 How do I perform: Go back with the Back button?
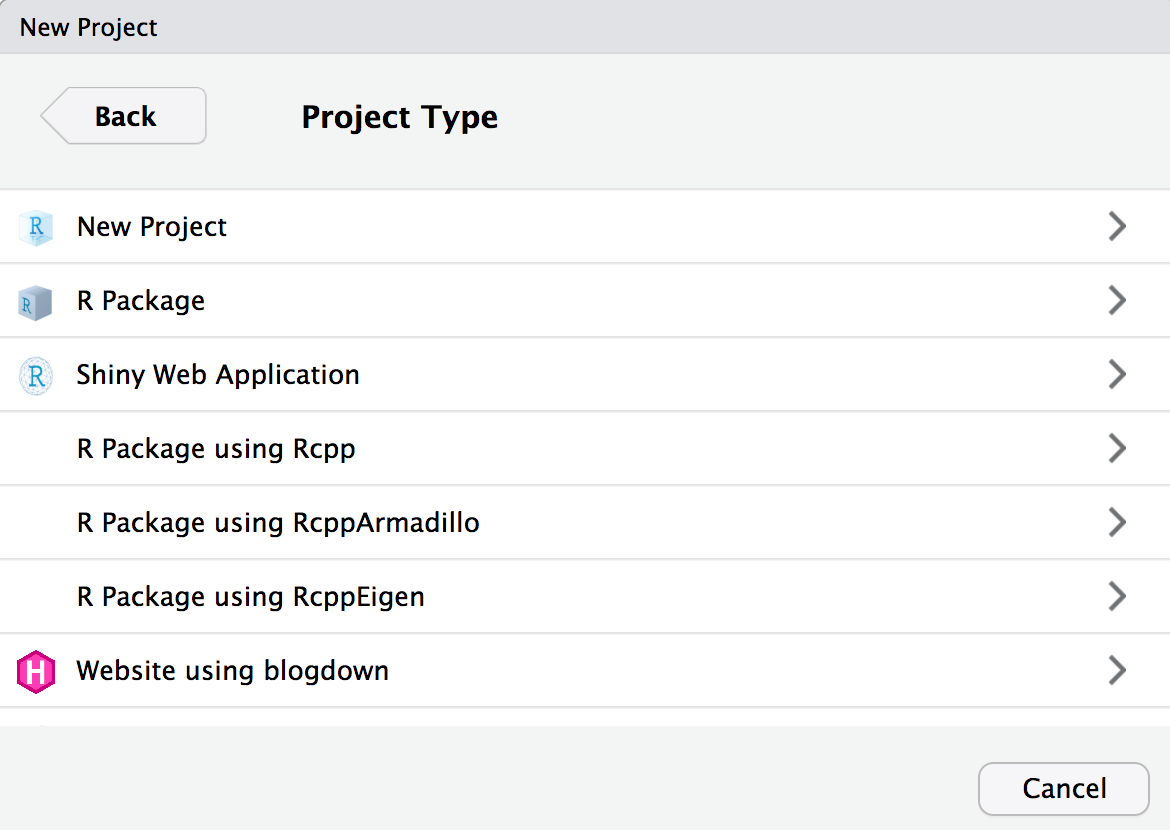[x=125, y=116]
